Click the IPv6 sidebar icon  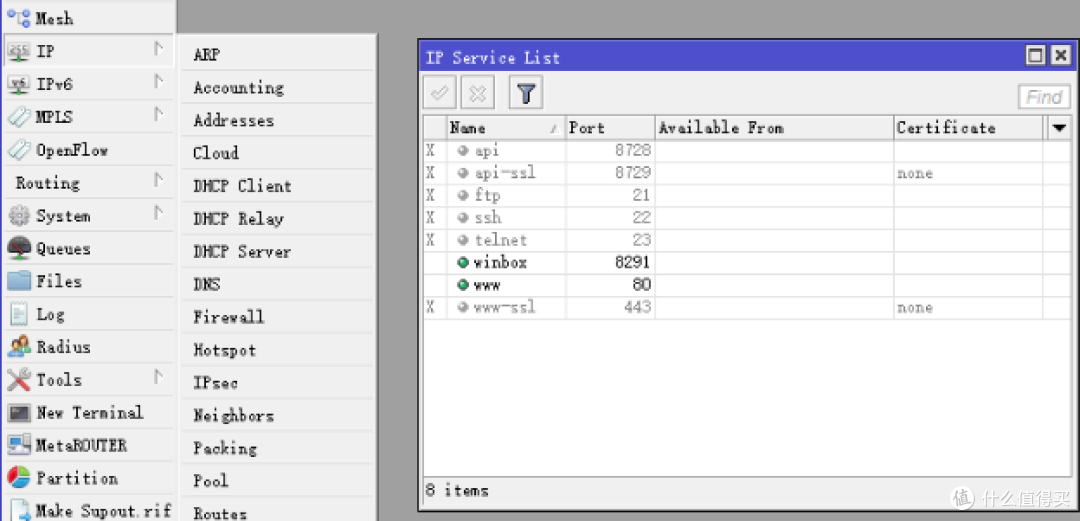[x=19, y=83]
